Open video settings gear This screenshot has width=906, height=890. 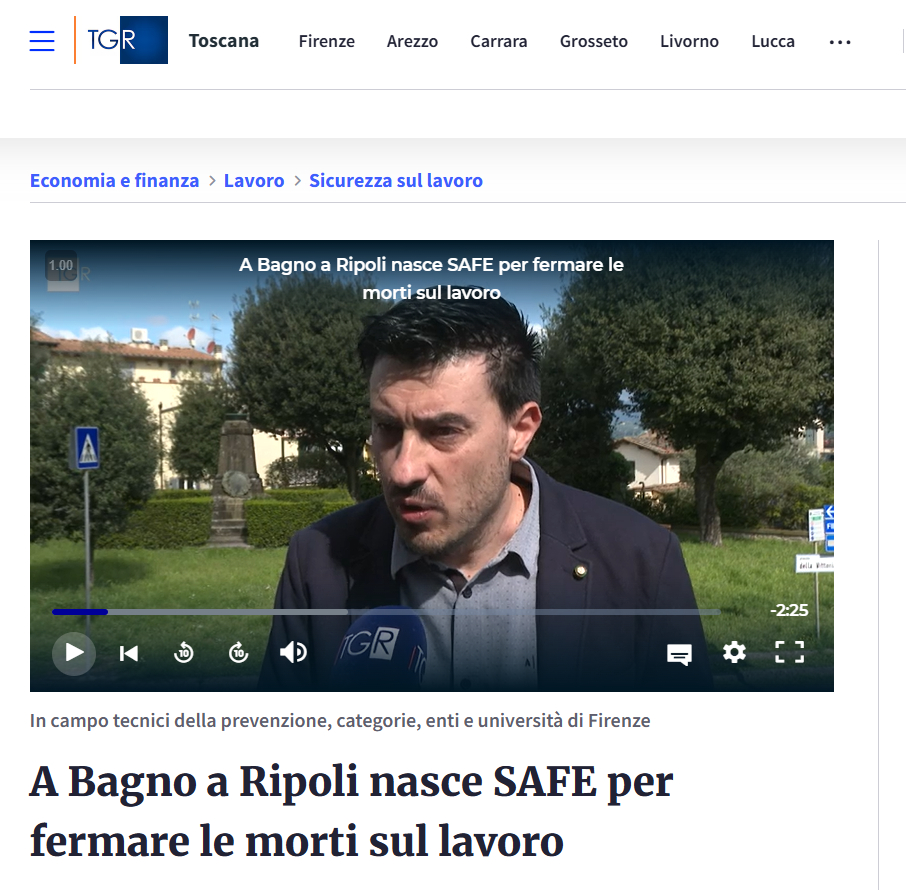click(x=734, y=652)
